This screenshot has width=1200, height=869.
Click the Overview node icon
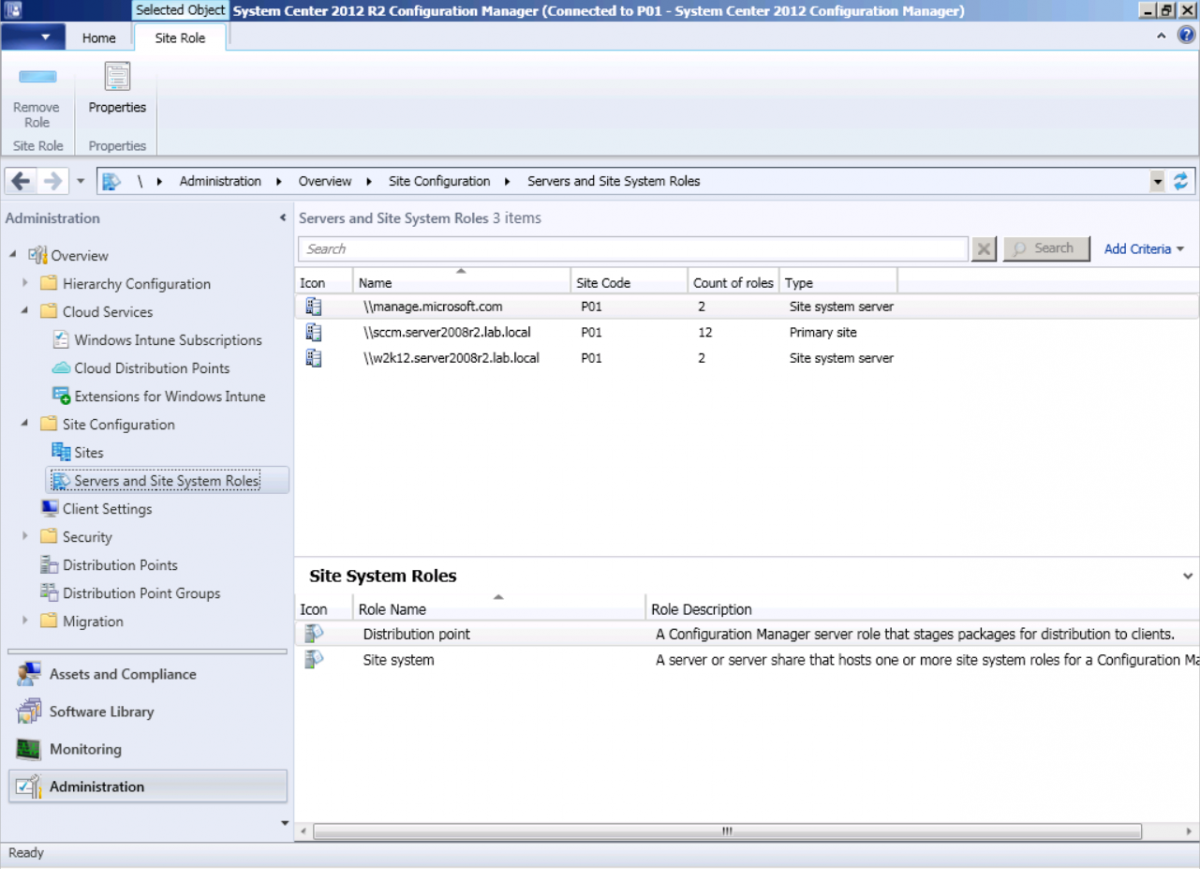click(x=38, y=255)
